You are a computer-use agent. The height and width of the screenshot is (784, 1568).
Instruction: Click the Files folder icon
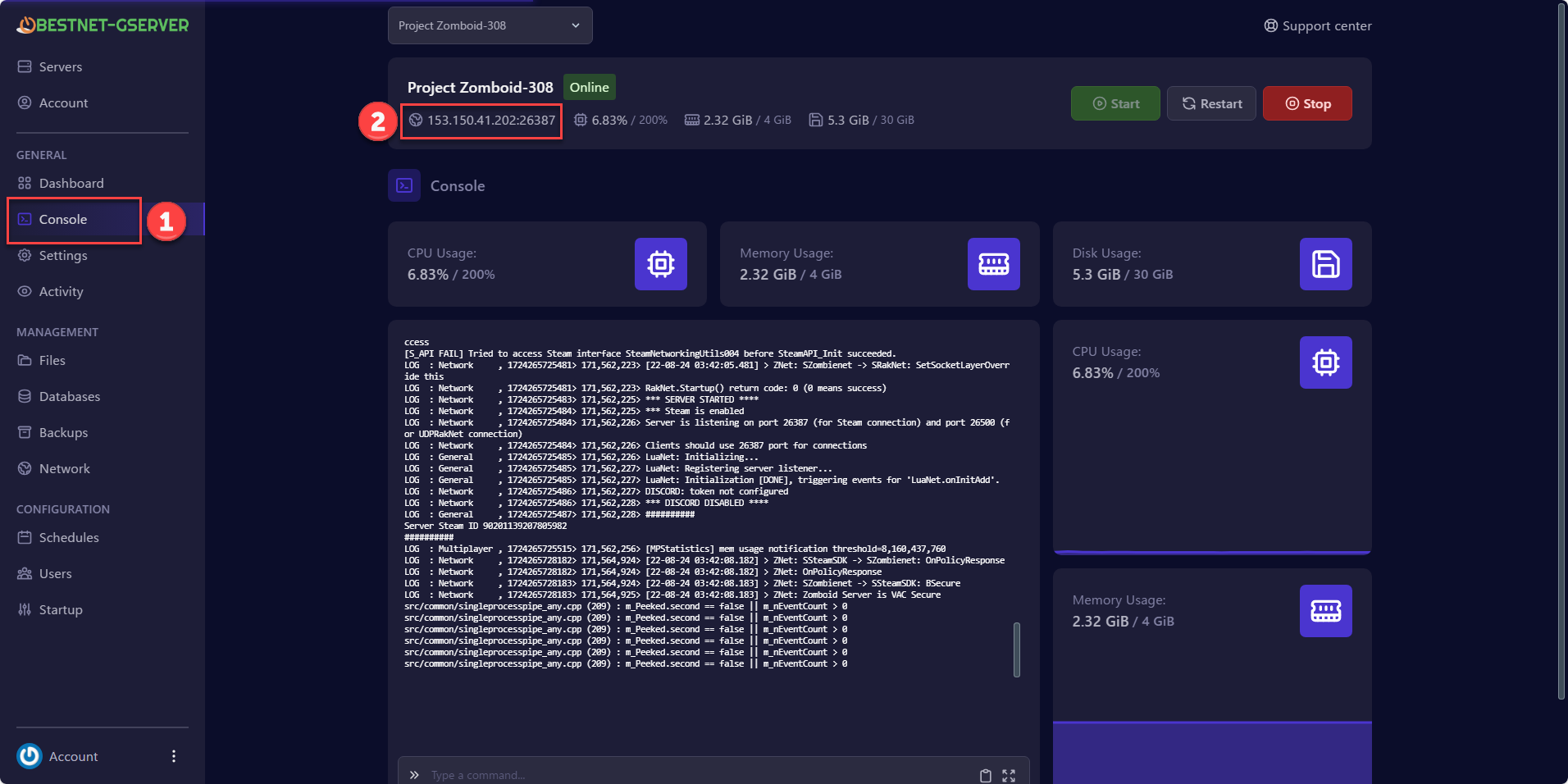click(x=25, y=360)
